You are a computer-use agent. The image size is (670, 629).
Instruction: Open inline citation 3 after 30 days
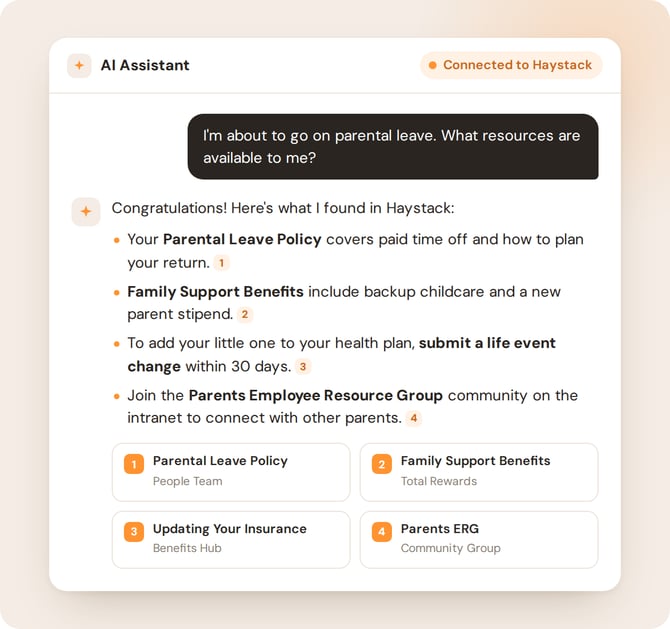click(x=303, y=367)
